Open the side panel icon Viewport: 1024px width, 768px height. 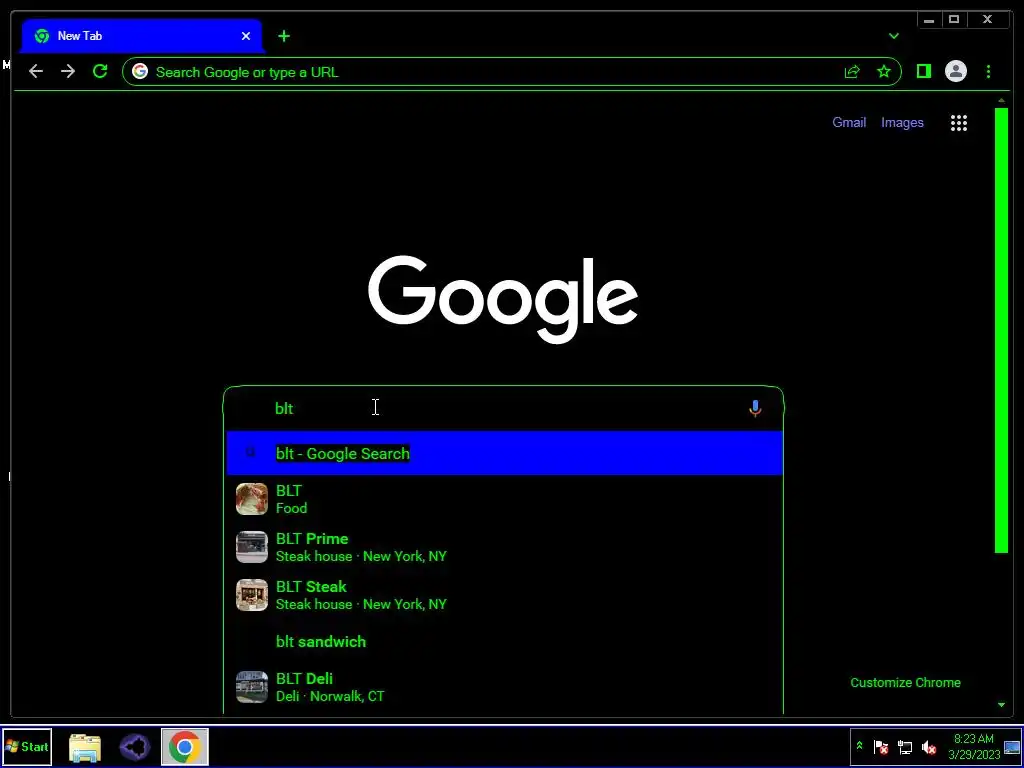(x=923, y=71)
